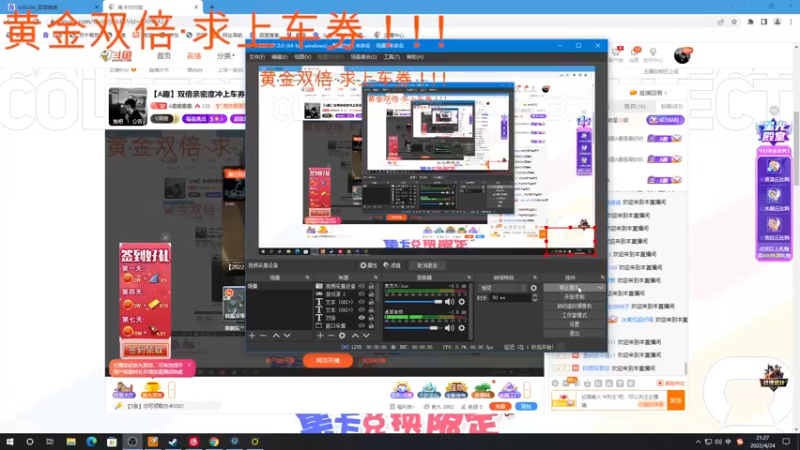Pop out the audio mixer dock panel
Screen dimensions: 800x450
[469, 278]
